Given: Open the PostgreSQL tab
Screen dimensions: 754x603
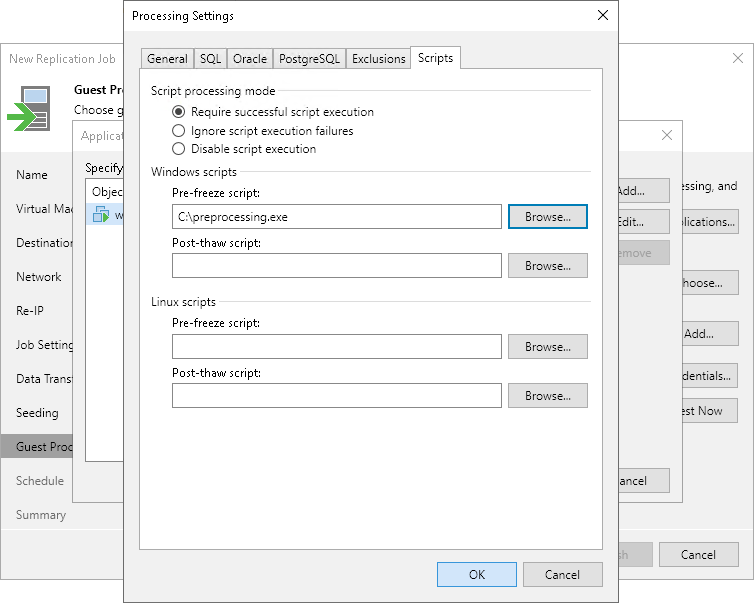Looking at the screenshot, I should click(309, 59).
